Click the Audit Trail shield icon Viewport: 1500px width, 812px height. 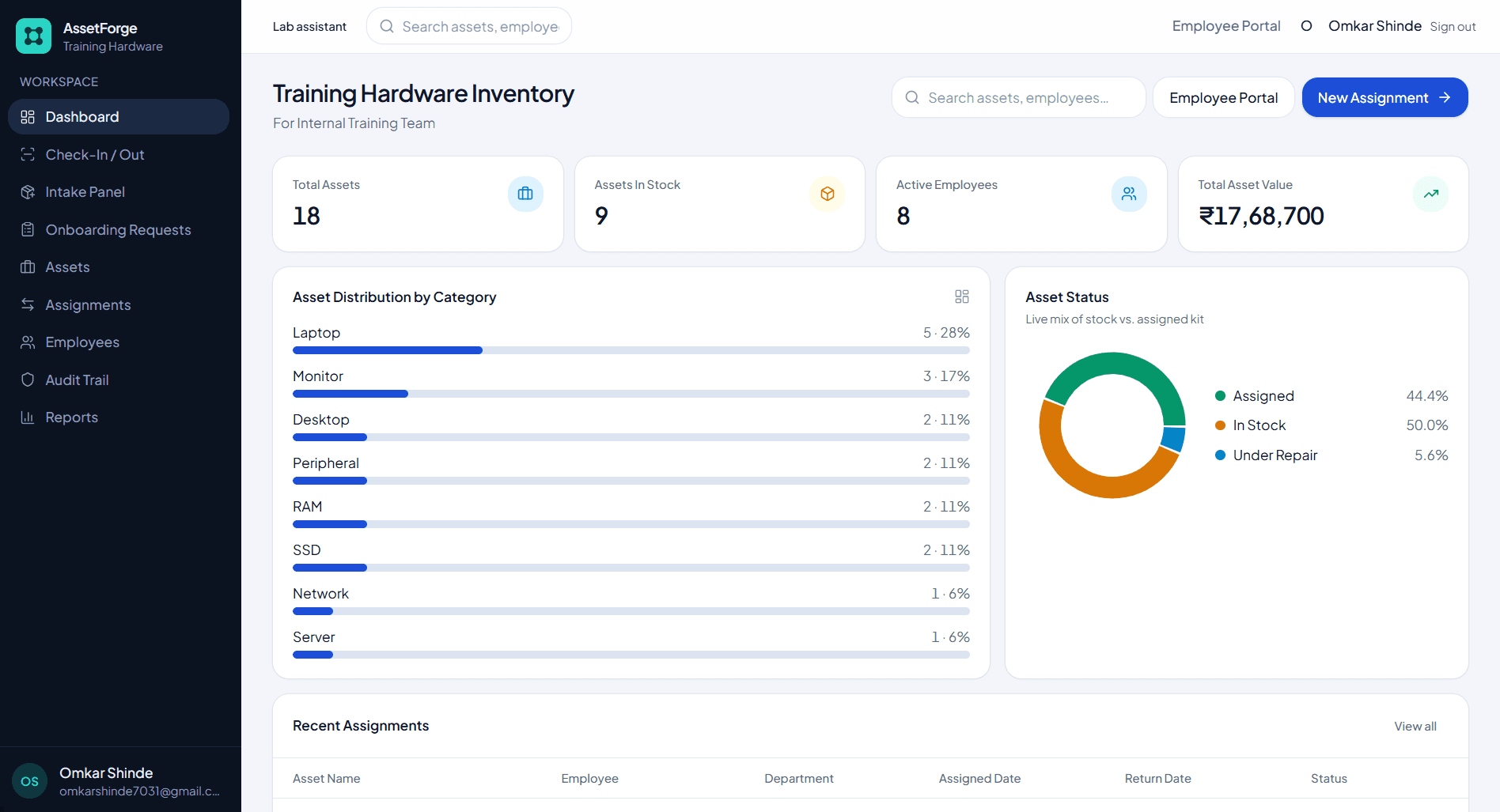(x=28, y=380)
